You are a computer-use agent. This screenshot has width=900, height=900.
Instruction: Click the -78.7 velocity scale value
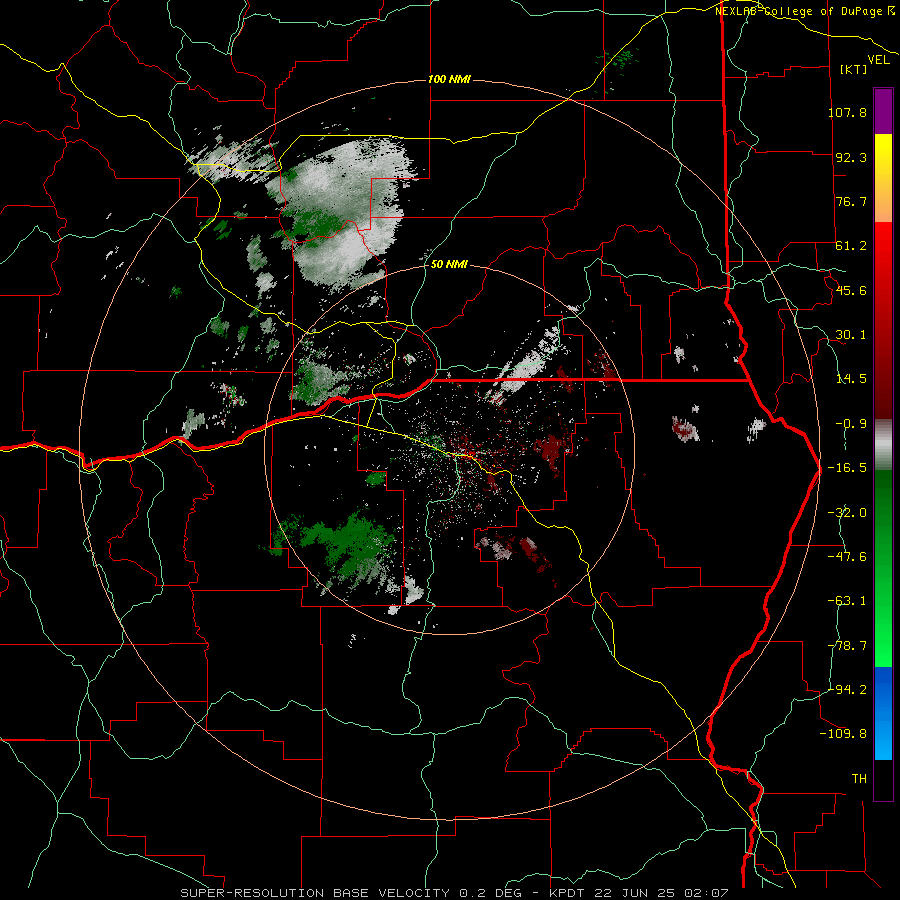click(847, 646)
